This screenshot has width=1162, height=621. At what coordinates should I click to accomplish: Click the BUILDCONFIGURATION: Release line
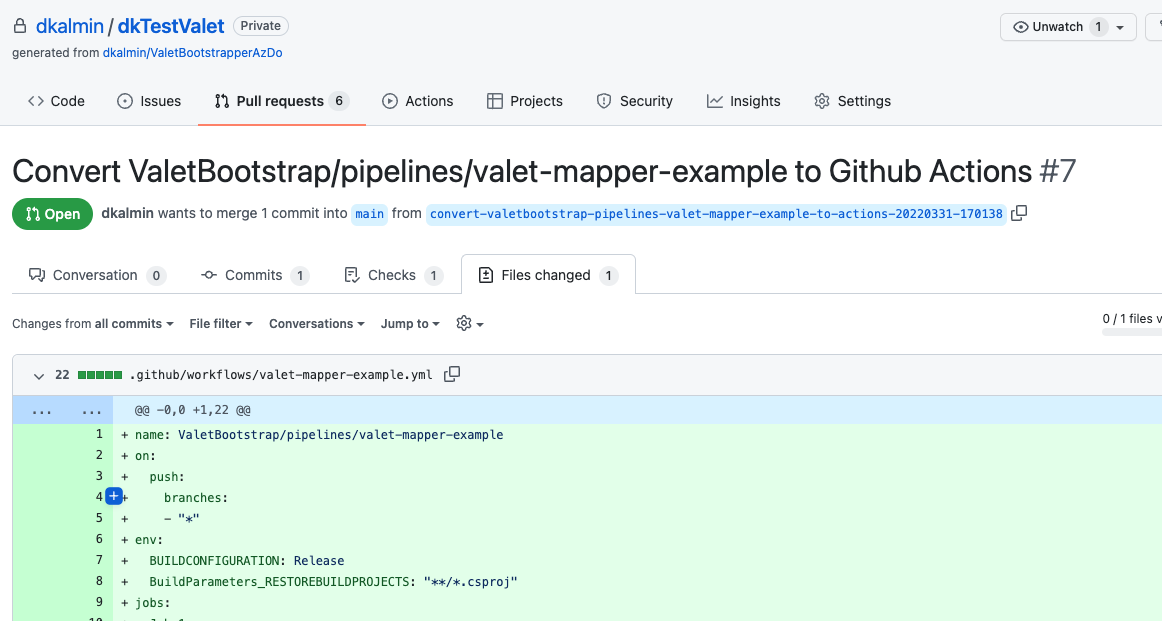[x=247, y=561]
